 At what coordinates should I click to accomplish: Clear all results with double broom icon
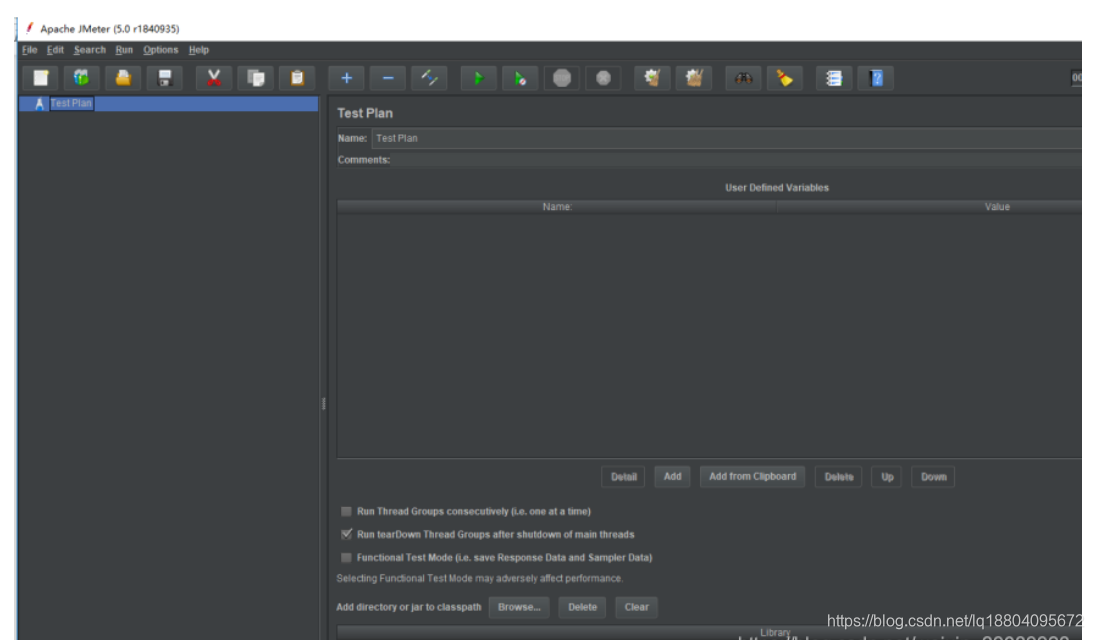click(x=694, y=78)
